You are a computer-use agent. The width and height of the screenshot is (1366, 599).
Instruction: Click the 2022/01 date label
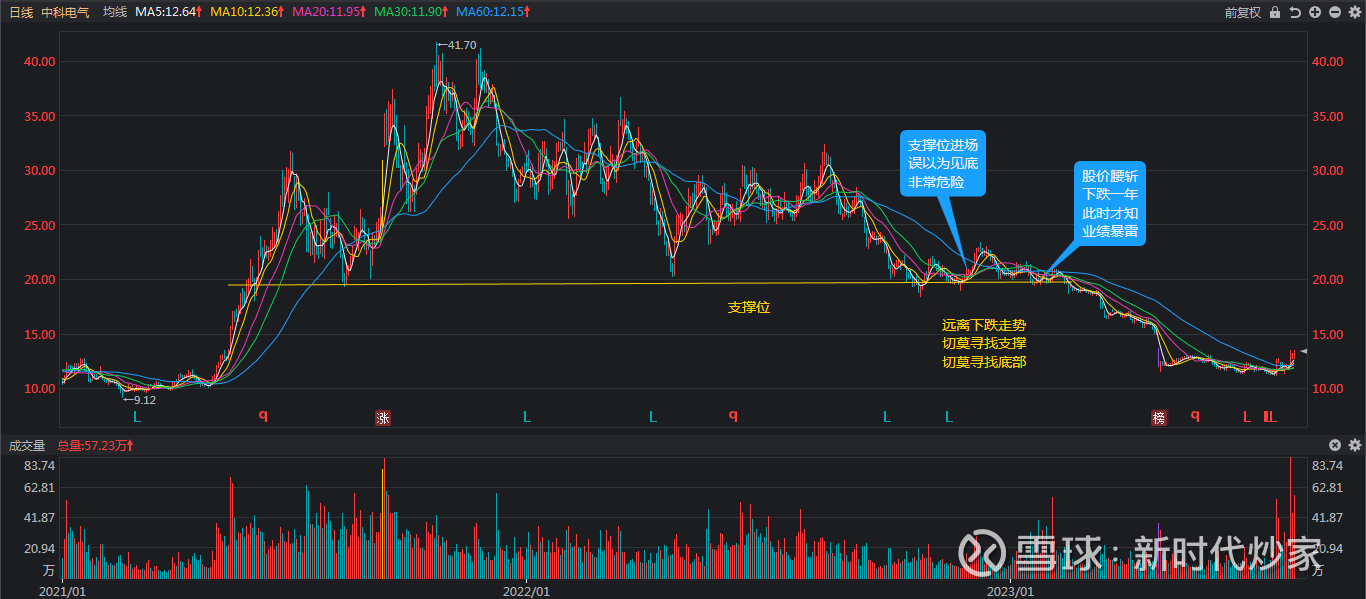[x=526, y=591]
